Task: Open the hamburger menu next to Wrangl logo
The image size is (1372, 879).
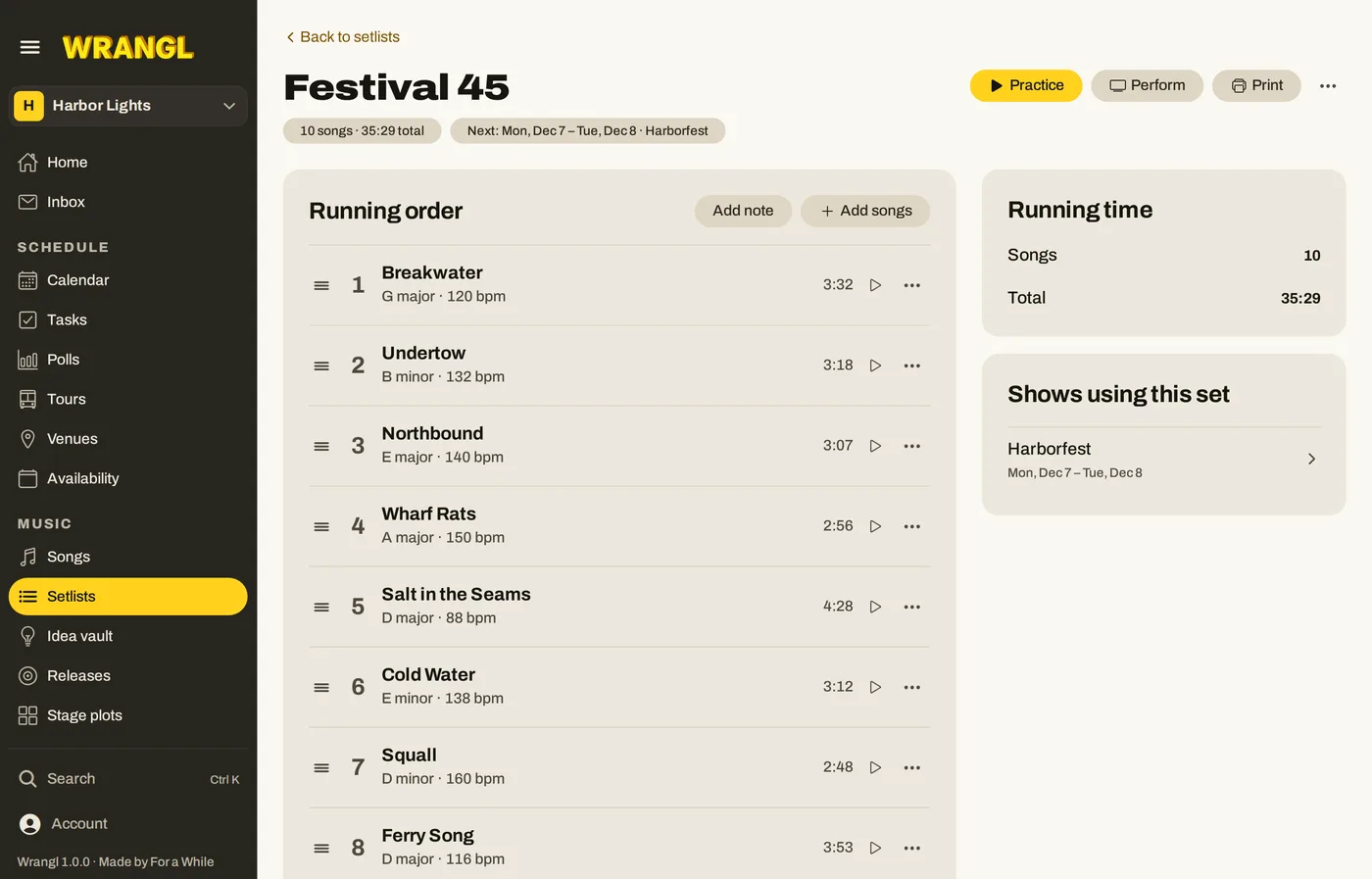Action: tap(30, 47)
